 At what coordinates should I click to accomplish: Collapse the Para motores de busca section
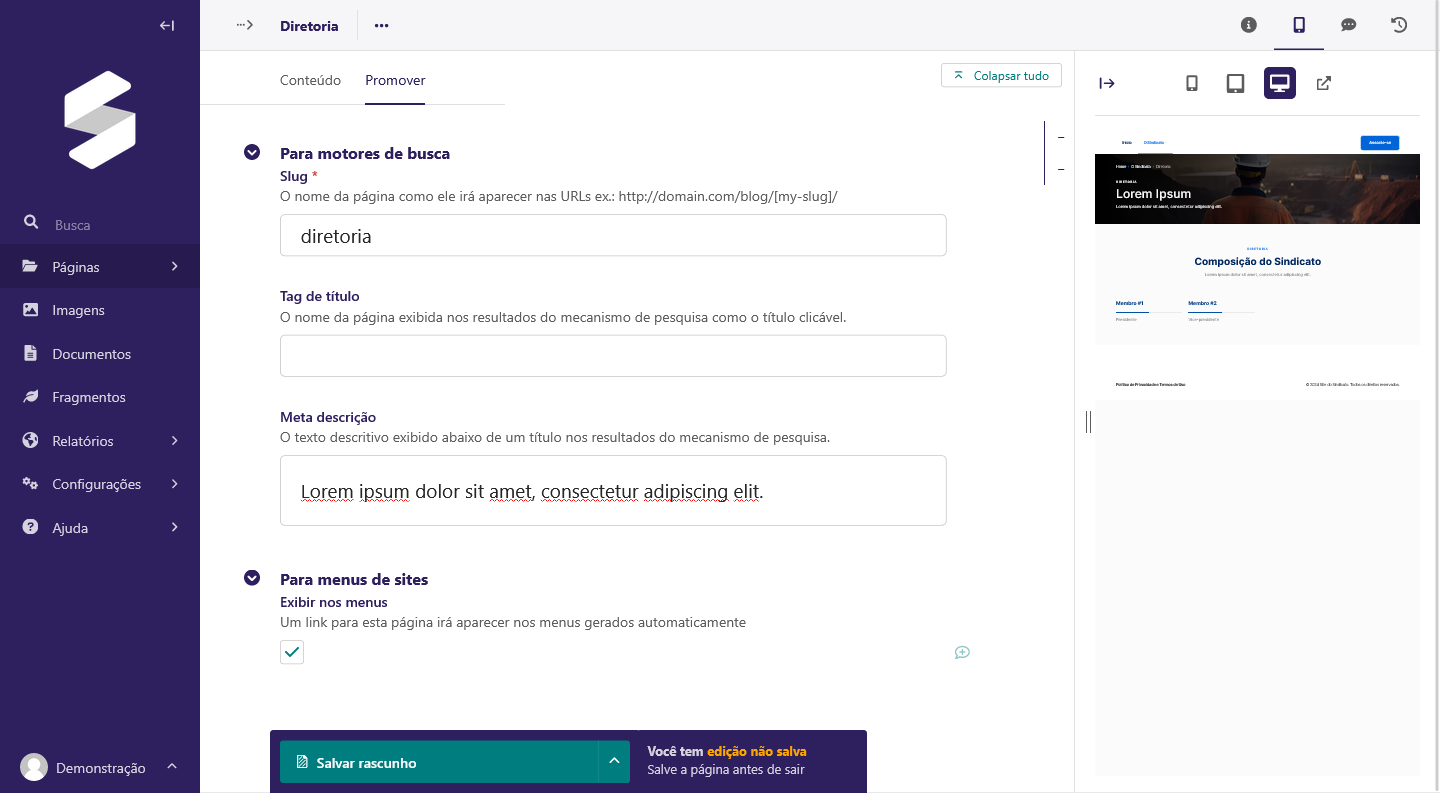[x=252, y=152]
